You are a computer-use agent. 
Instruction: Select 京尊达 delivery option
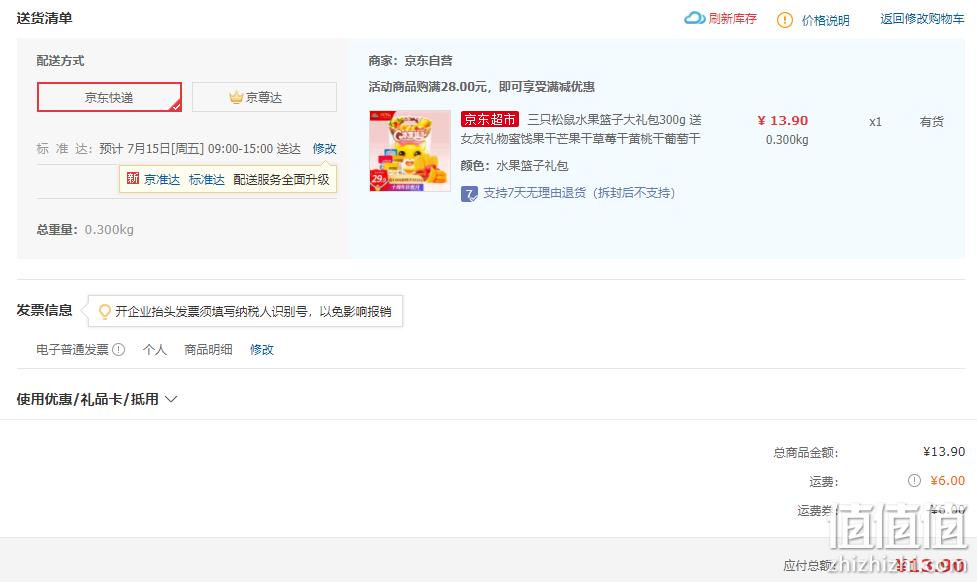(x=264, y=97)
